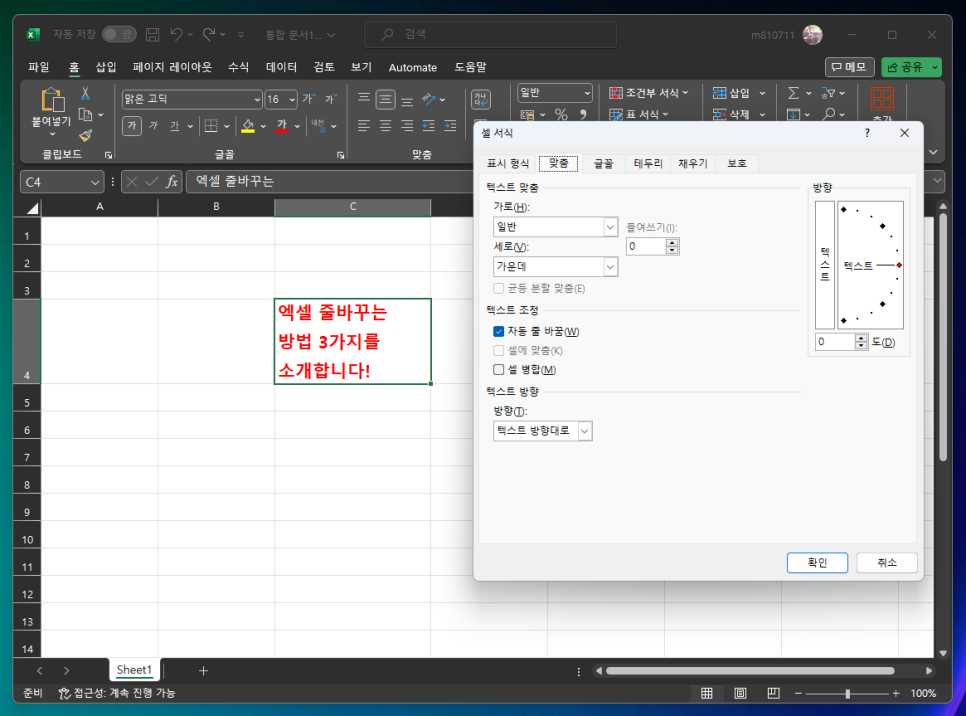Open the 삽입 Insert ribbon tab
Image resolution: width=966 pixels, height=716 pixels.
click(106, 67)
